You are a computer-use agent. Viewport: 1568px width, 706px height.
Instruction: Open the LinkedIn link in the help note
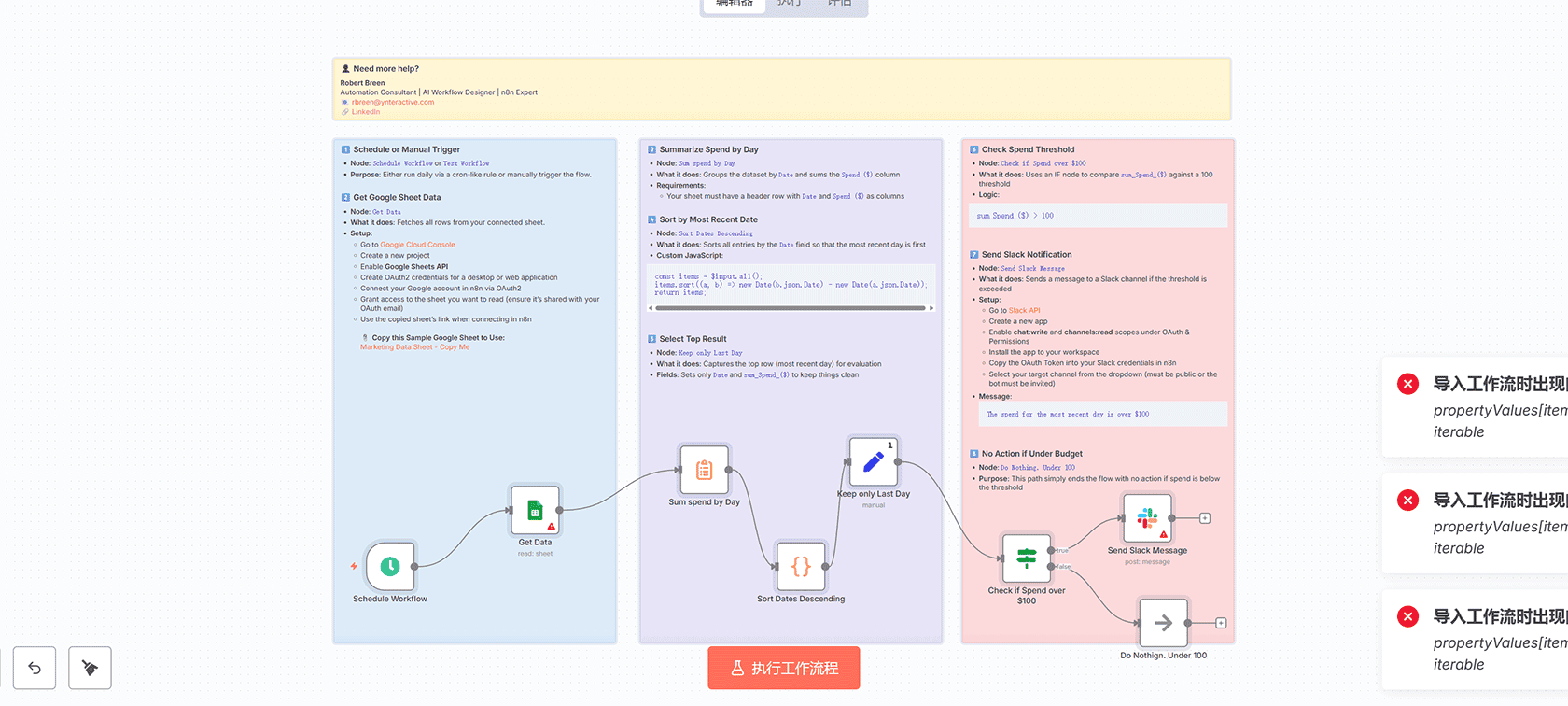click(365, 112)
